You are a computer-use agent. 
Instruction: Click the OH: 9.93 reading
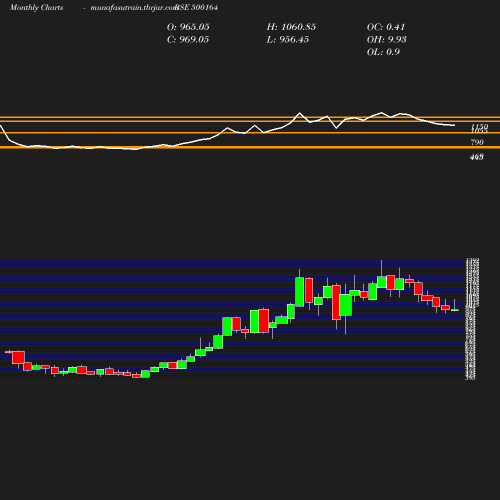click(x=387, y=40)
